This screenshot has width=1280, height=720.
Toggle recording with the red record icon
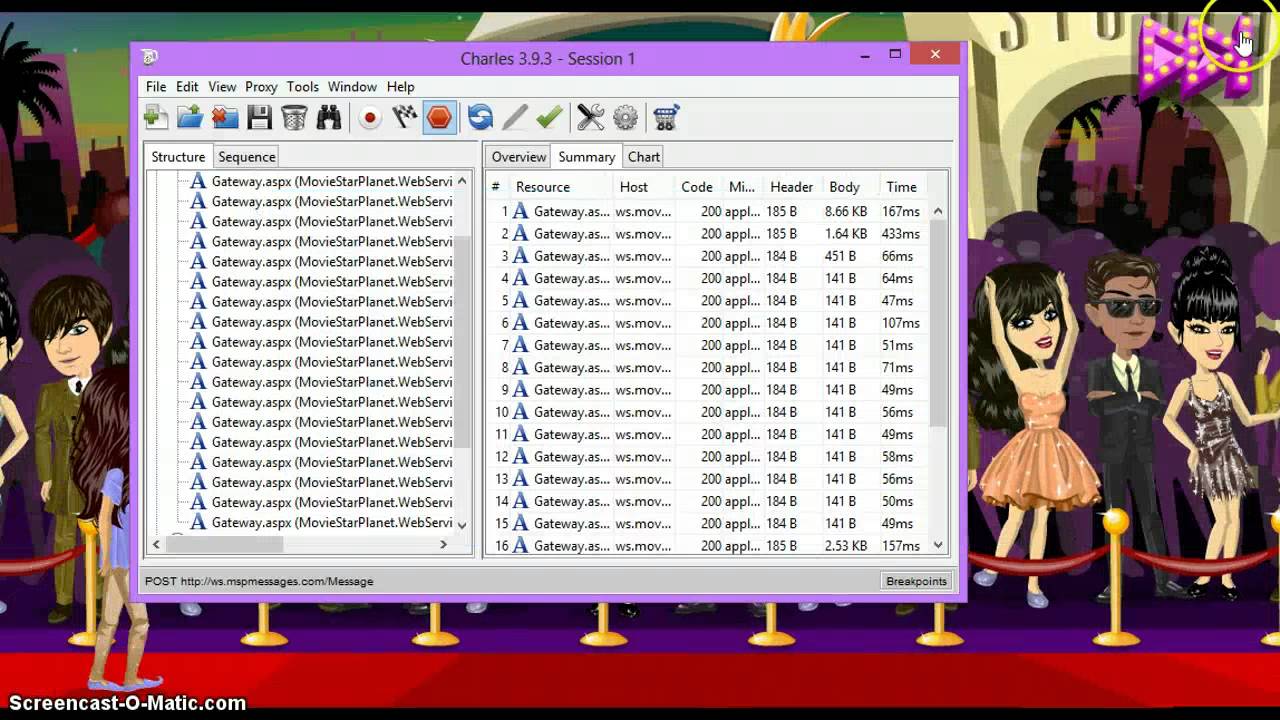click(370, 118)
